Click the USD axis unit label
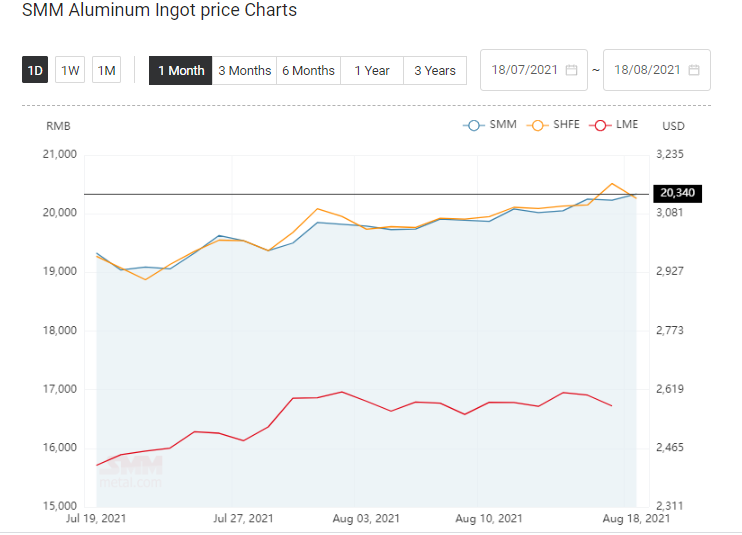 click(x=673, y=126)
